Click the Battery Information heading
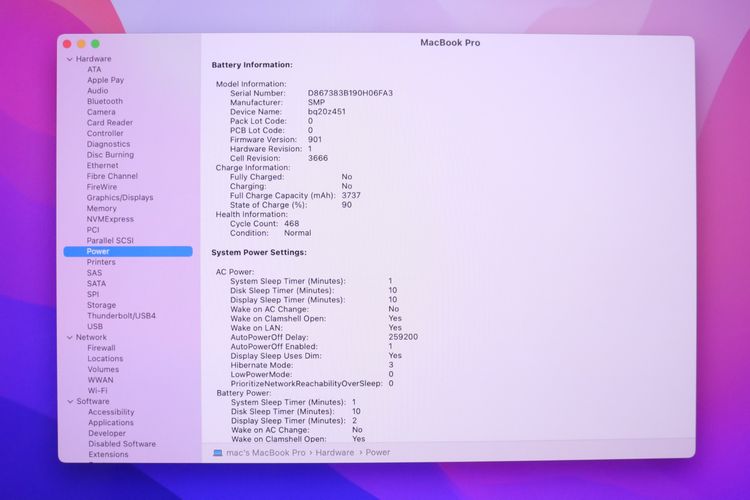 (252, 65)
